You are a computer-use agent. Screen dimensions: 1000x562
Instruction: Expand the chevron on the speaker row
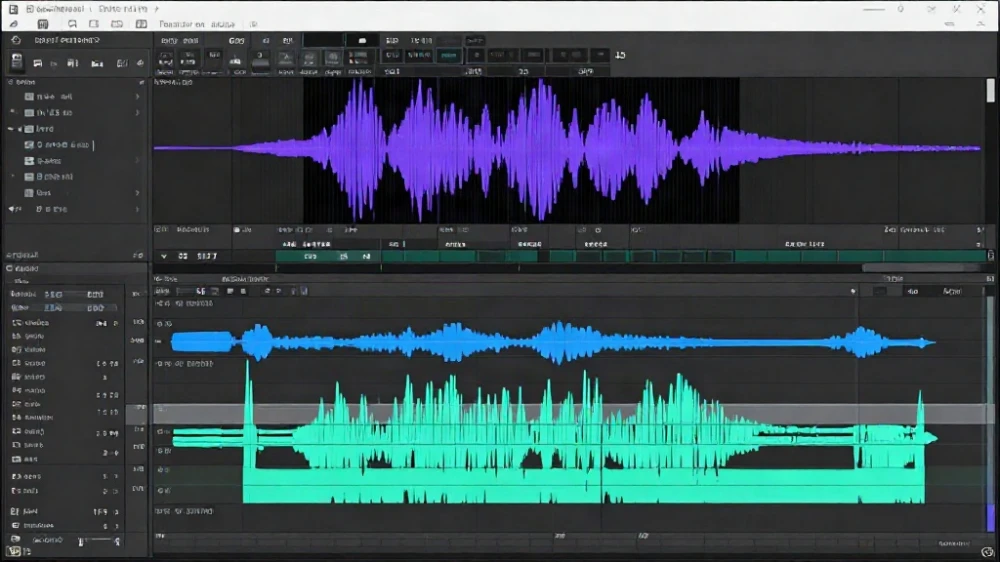point(138,209)
